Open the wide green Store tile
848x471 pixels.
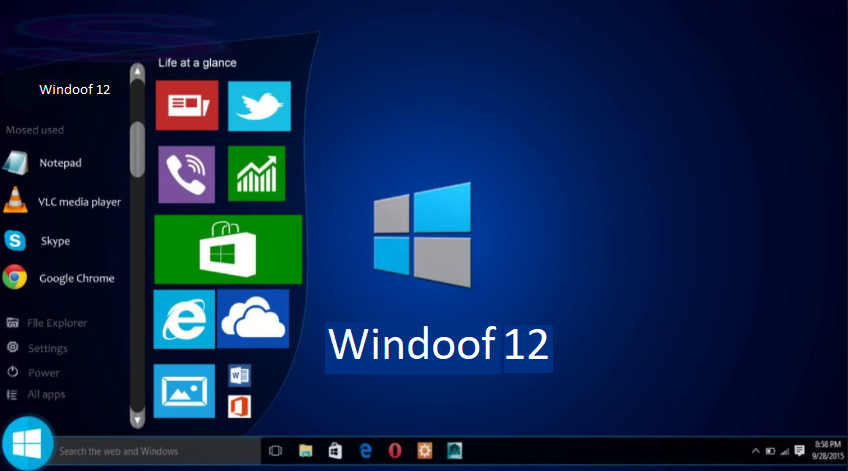(x=228, y=249)
